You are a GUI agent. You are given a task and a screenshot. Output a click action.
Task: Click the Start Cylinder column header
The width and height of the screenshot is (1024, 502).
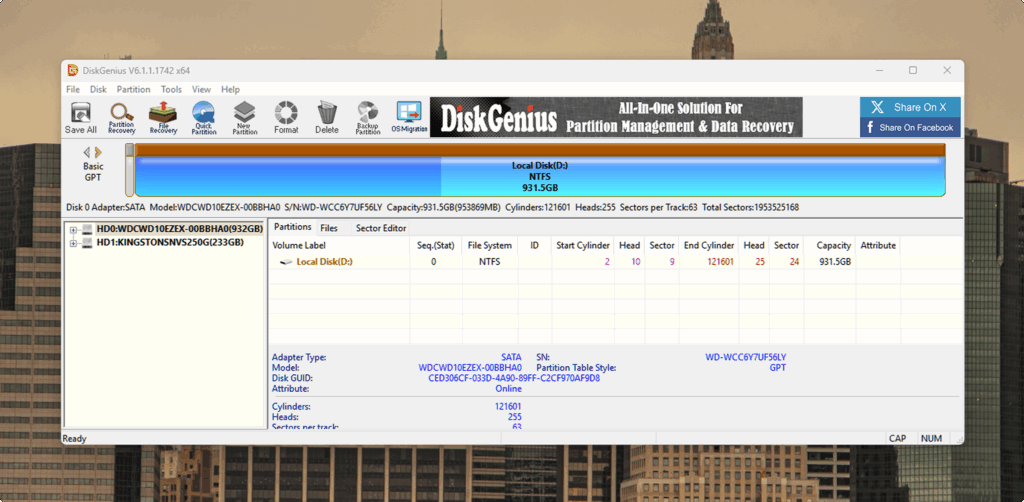coord(583,245)
